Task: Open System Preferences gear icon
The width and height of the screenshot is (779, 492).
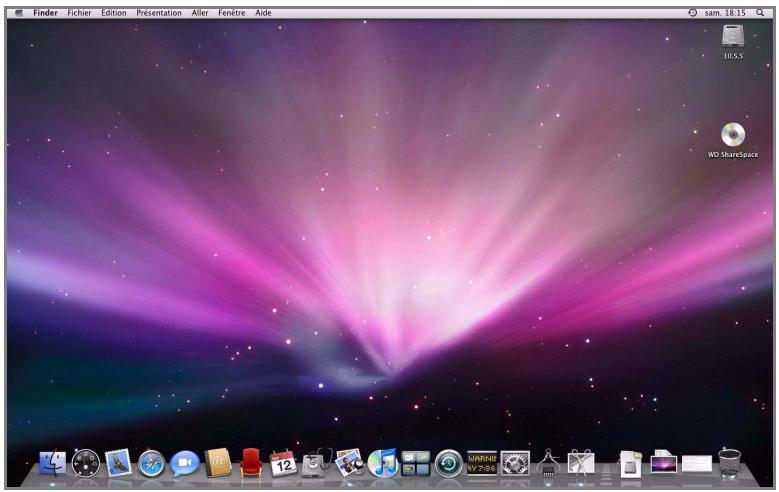Action: pyautogui.click(x=515, y=463)
